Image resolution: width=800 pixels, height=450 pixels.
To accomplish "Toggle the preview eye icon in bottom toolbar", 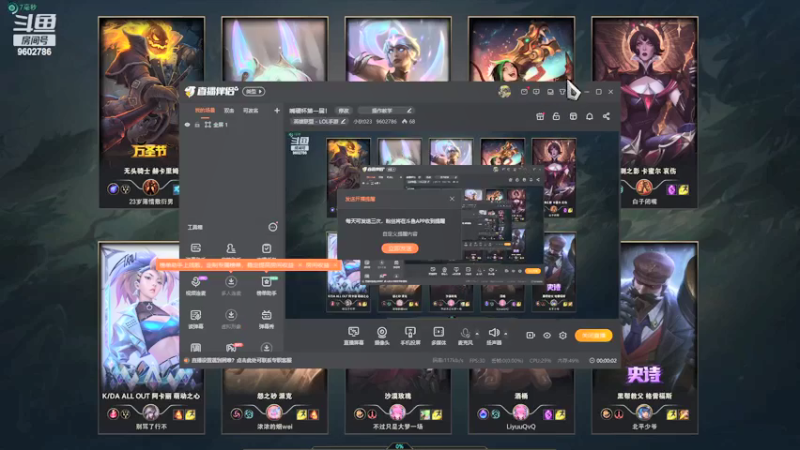I will pos(546,335).
